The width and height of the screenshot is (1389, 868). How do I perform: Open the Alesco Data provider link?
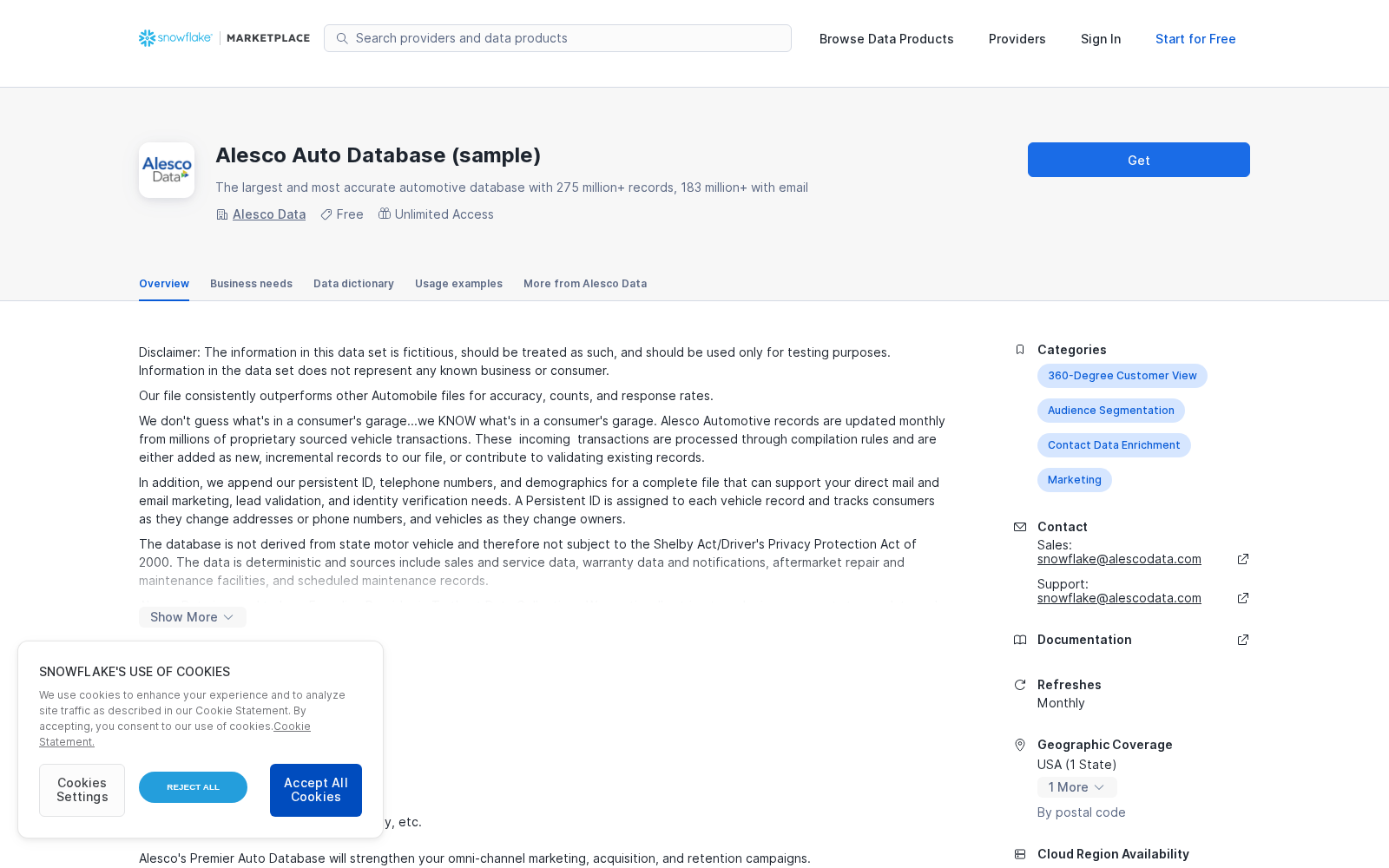point(269,214)
